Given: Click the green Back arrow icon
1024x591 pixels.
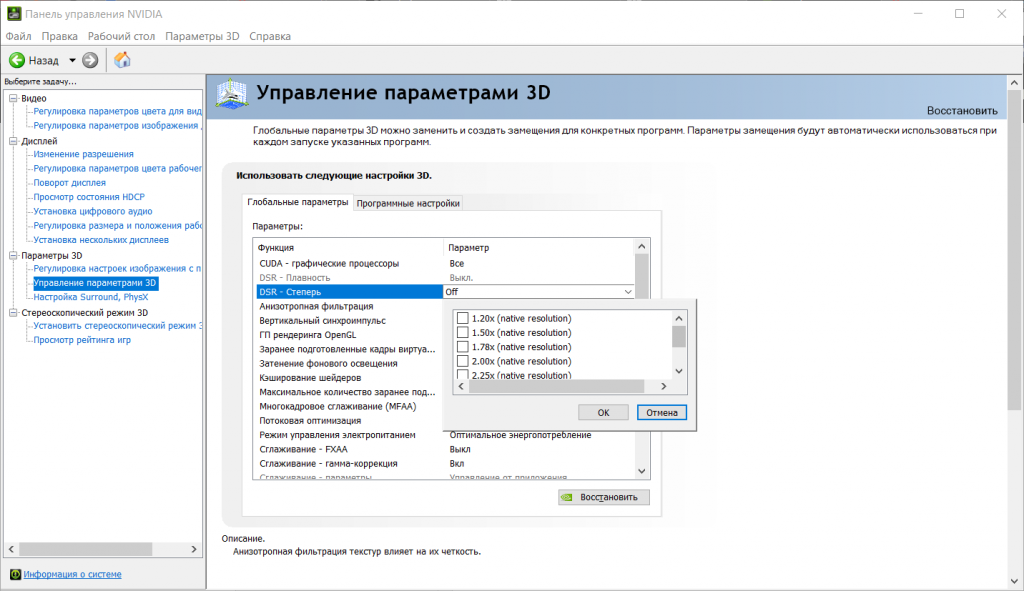Looking at the screenshot, I should [17, 60].
